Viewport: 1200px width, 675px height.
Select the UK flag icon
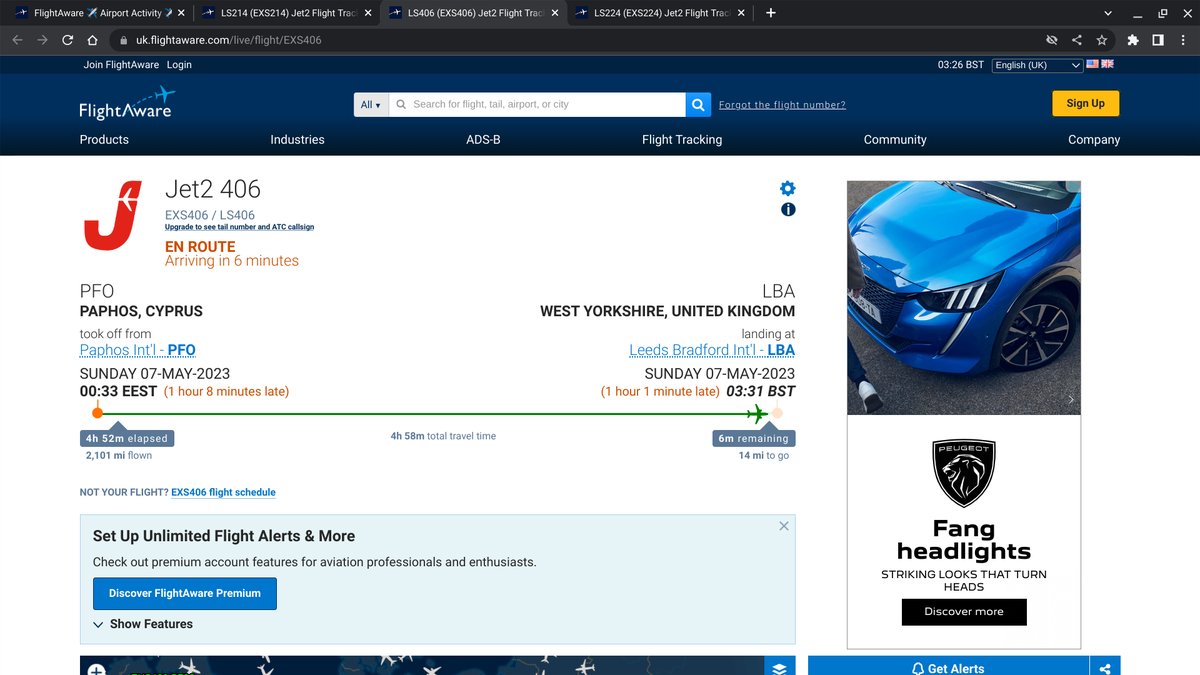(x=1107, y=64)
